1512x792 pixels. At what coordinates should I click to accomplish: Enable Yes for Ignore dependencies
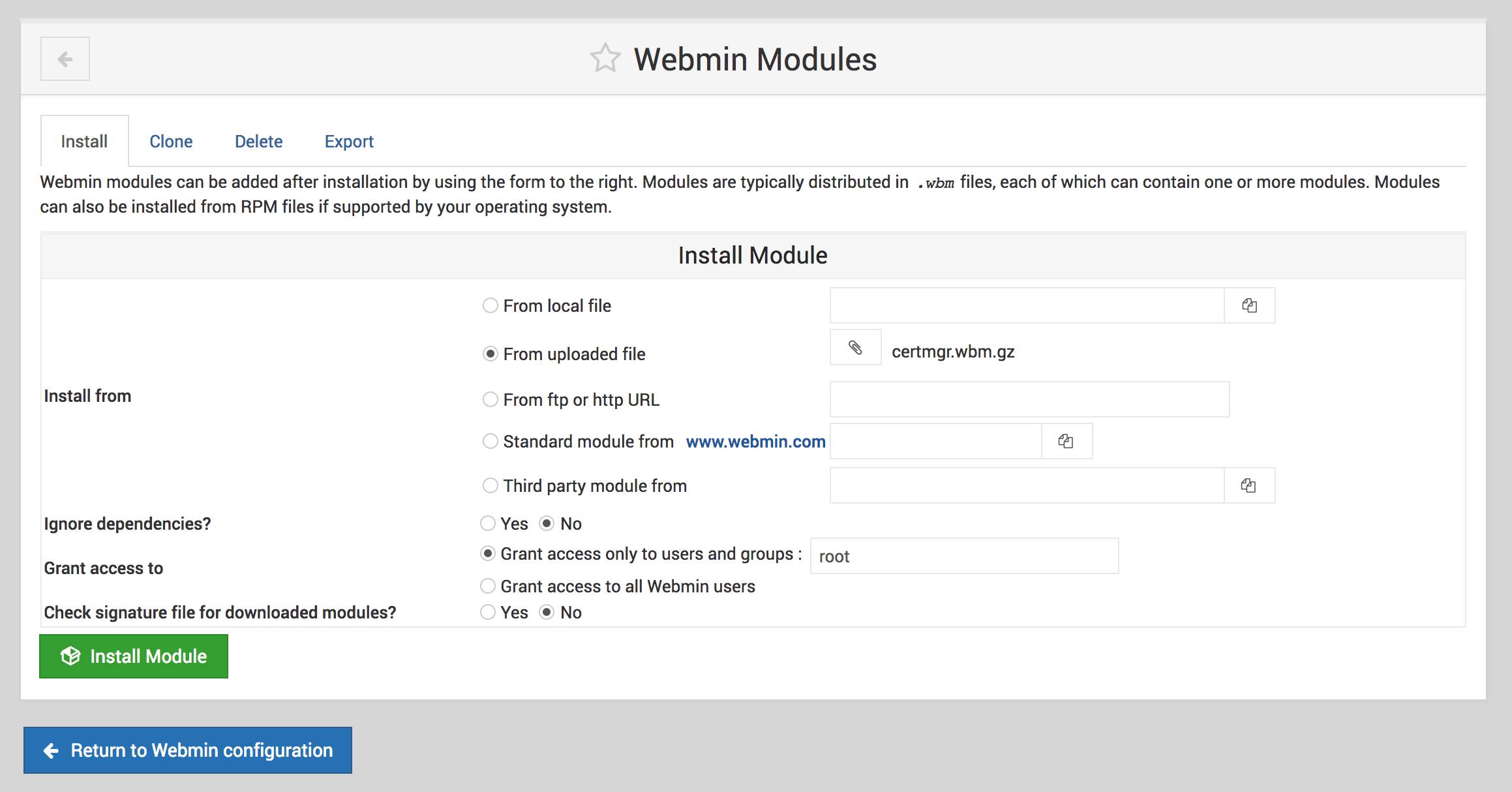(487, 523)
